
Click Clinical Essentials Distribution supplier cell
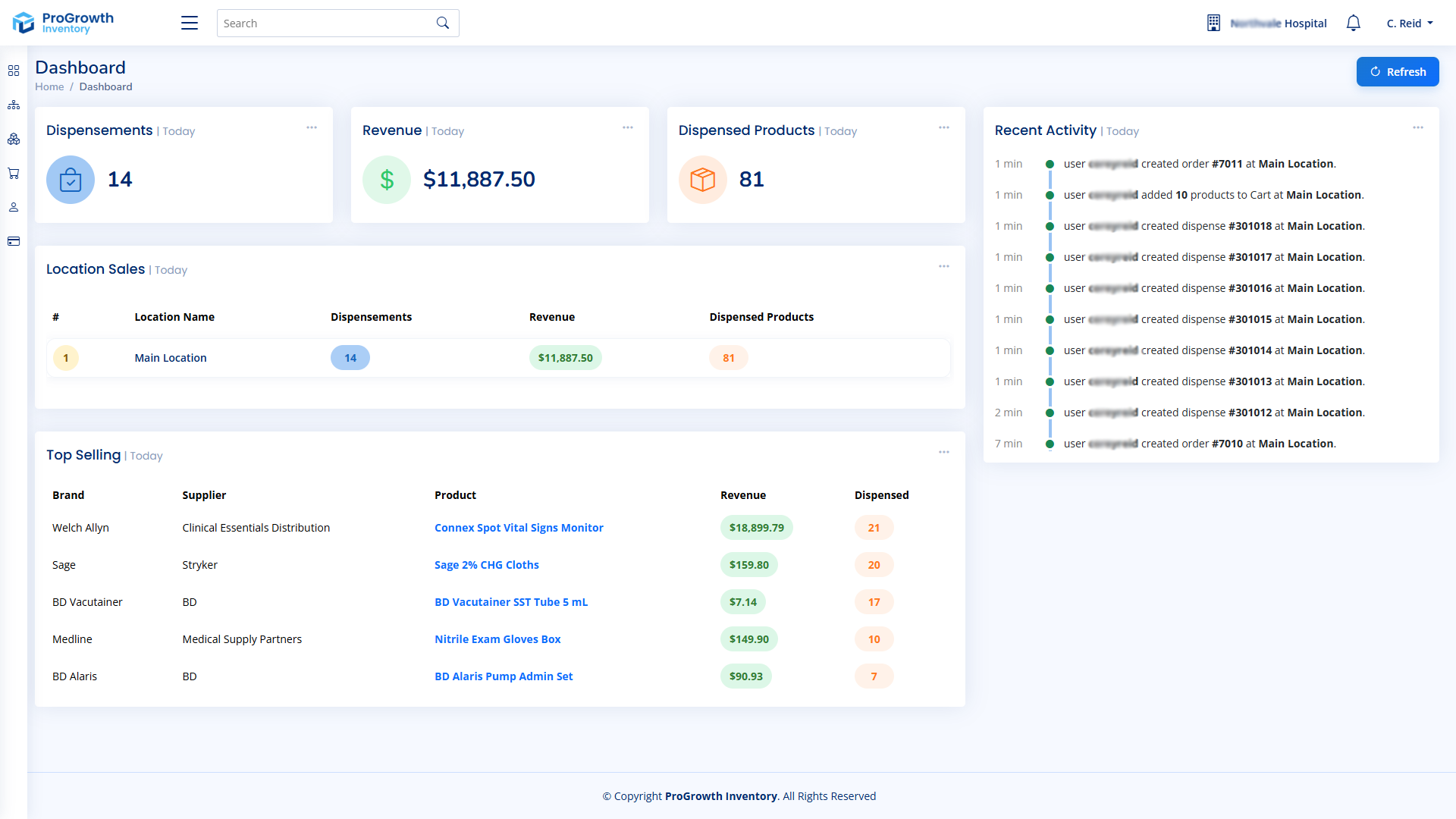(x=256, y=528)
